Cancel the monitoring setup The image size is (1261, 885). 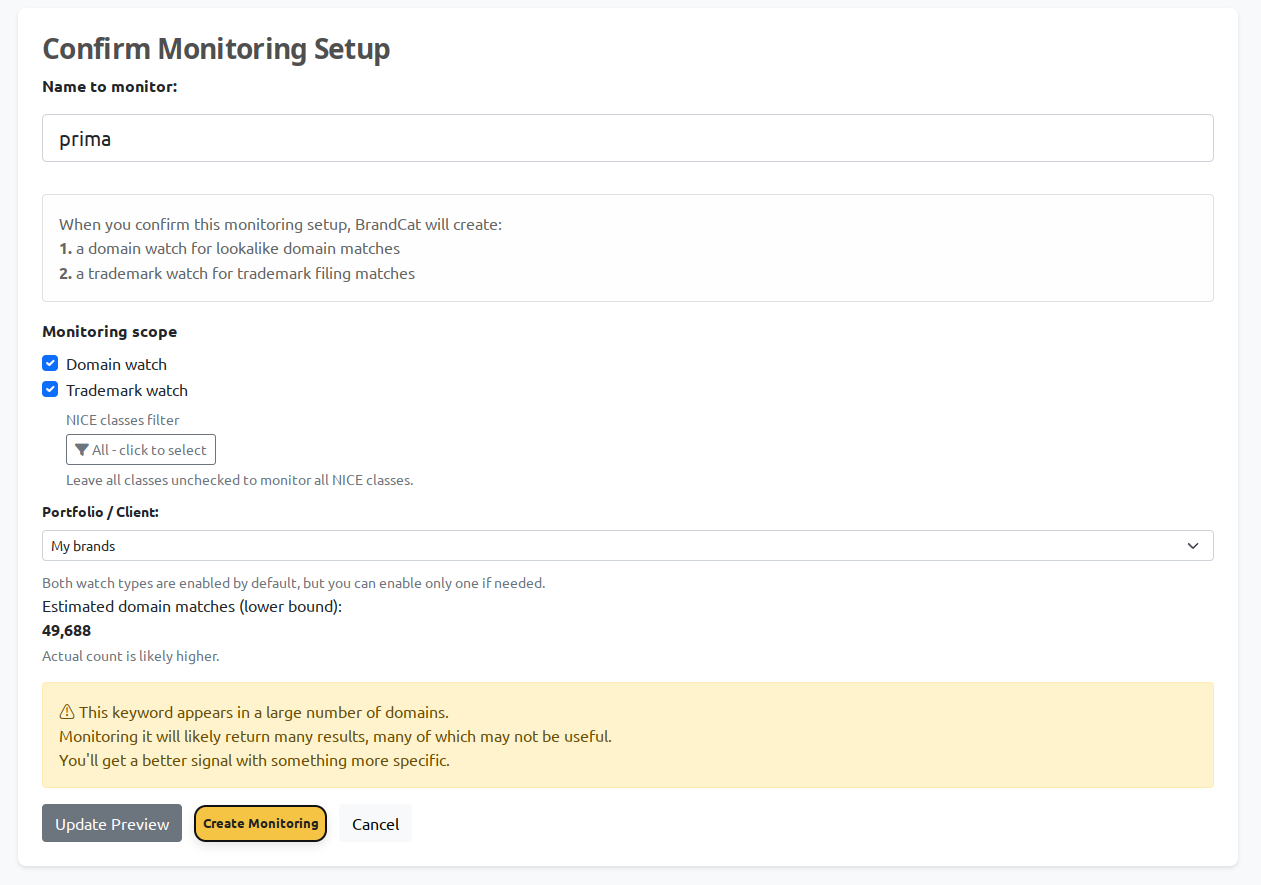click(375, 823)
